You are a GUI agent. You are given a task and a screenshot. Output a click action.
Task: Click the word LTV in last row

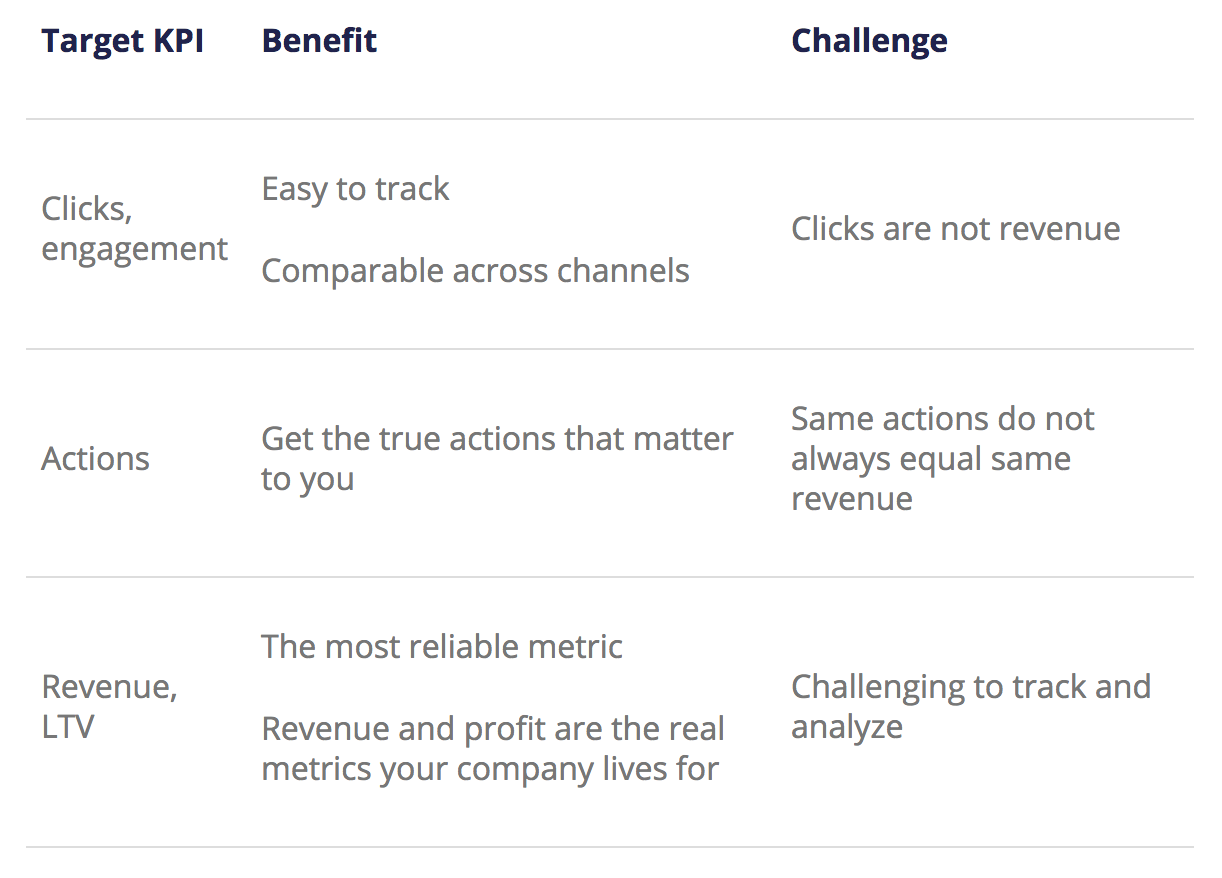[67, 727]
